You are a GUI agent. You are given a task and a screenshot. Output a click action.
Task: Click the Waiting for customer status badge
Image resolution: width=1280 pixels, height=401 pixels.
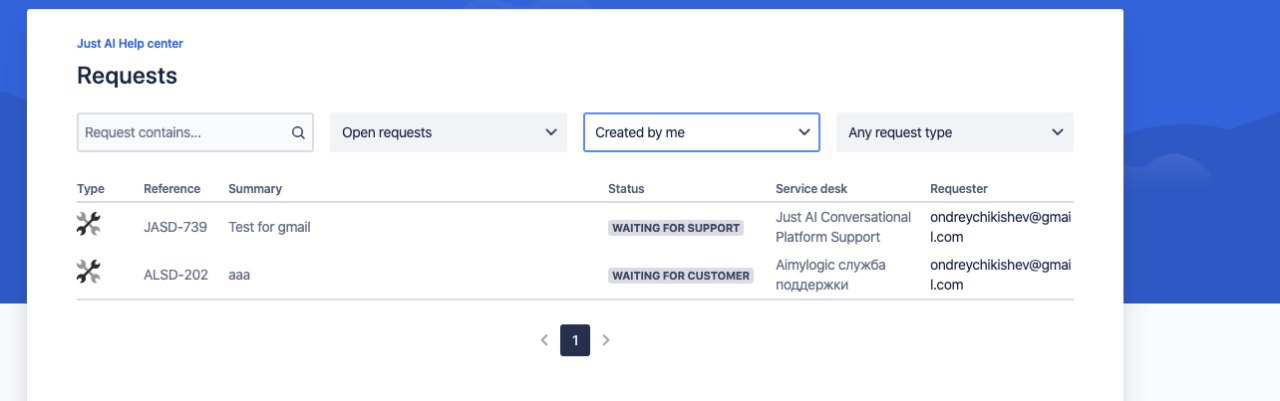coord(681,276)
